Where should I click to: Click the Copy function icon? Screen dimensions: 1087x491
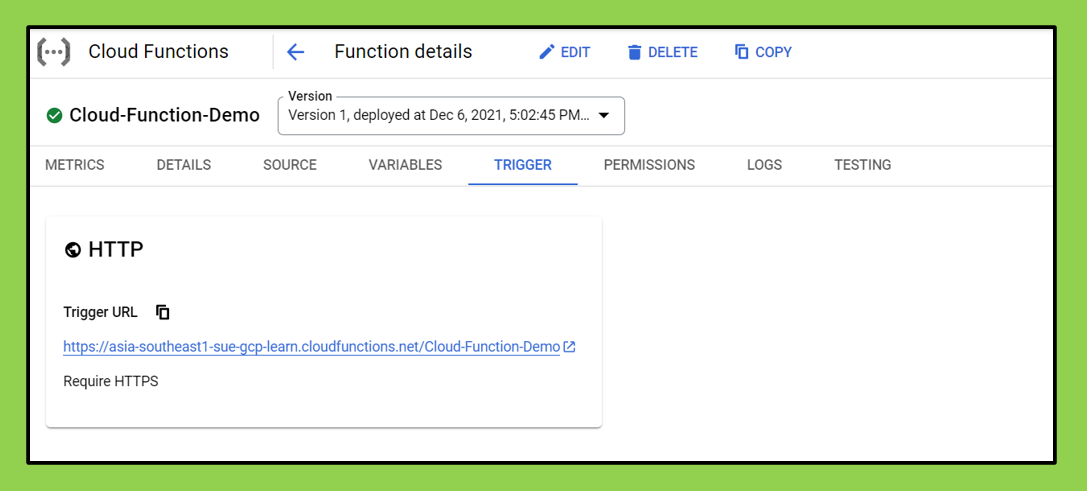point(741,52)
